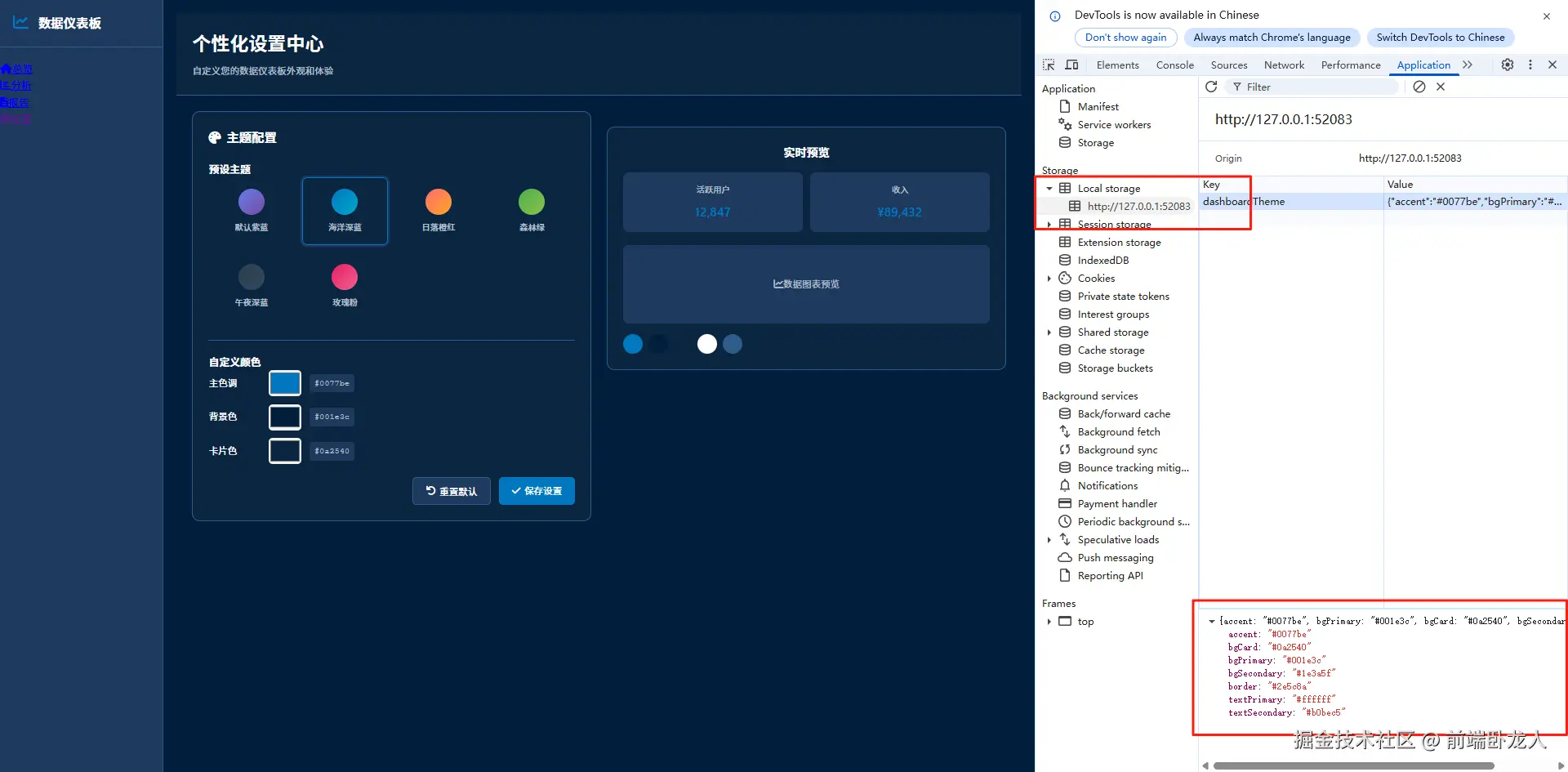Image resolution: width=1568 pixels, height=772 pixels.
Task: Click the Payment handler card icon
Action: [x=1065, y=503]
